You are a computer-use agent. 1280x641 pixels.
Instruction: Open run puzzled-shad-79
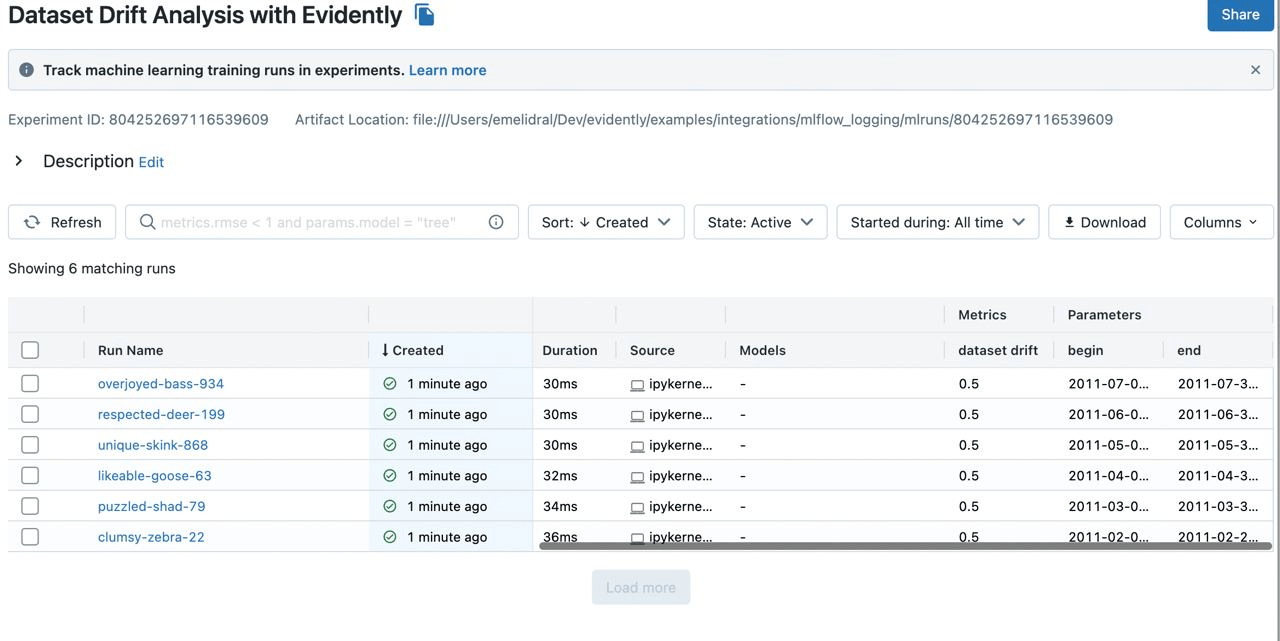click(x=152, y=506)
